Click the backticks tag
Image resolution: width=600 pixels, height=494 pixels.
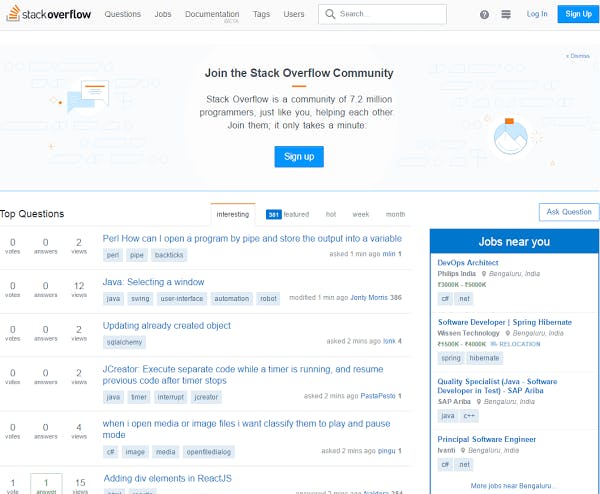169,255
